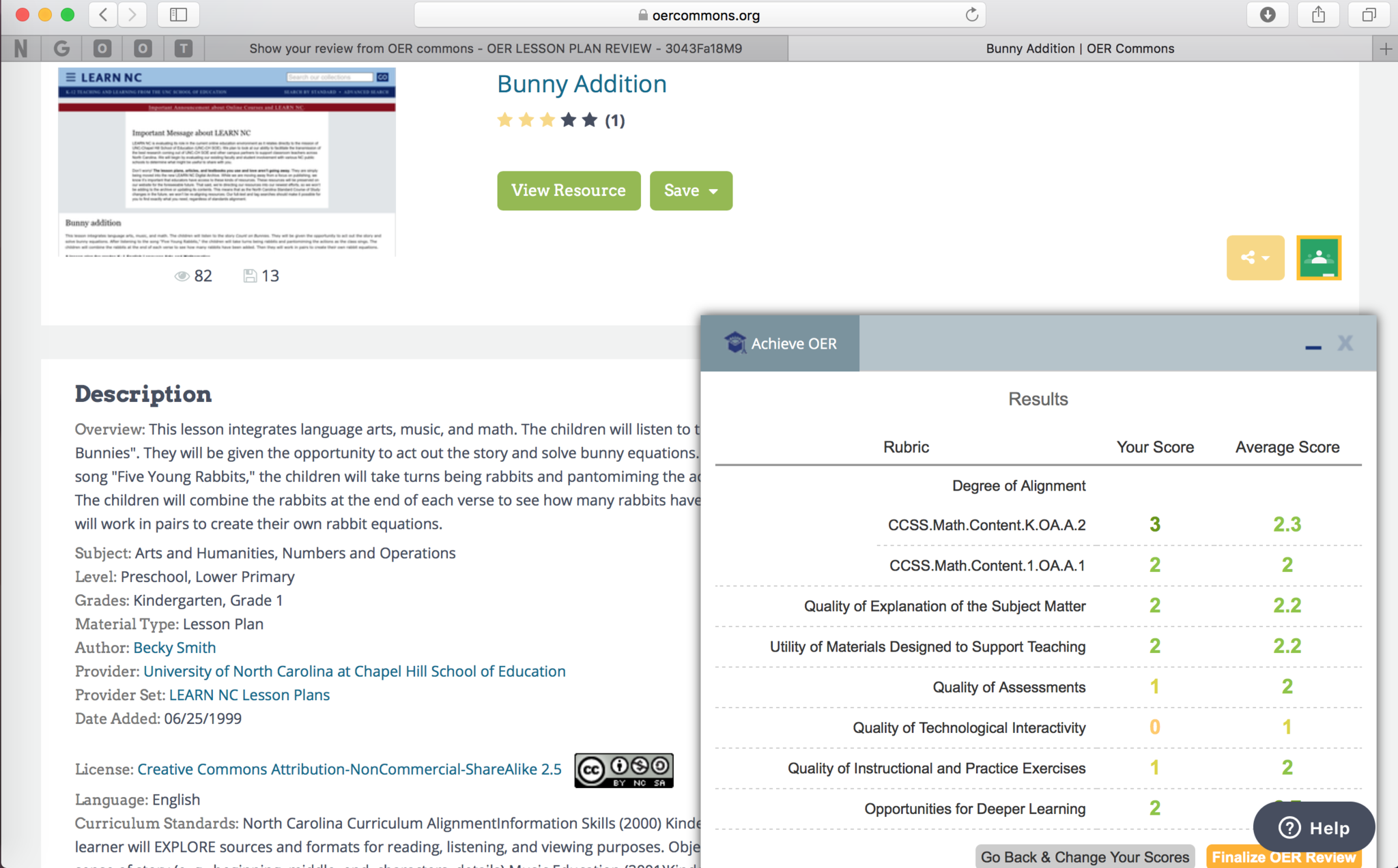Minimize the Achieve OER panel
The image size is (1398, 868).
point(1313,347)
